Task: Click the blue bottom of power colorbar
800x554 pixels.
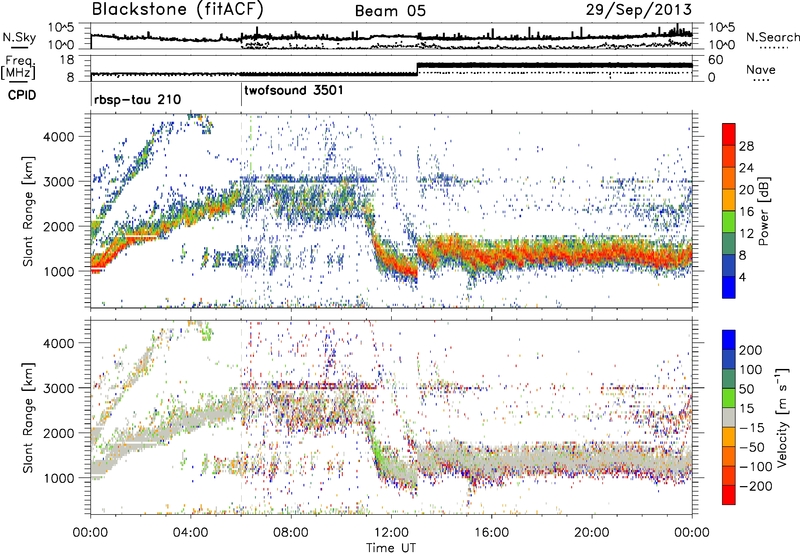Action: (x=729, y=287)
